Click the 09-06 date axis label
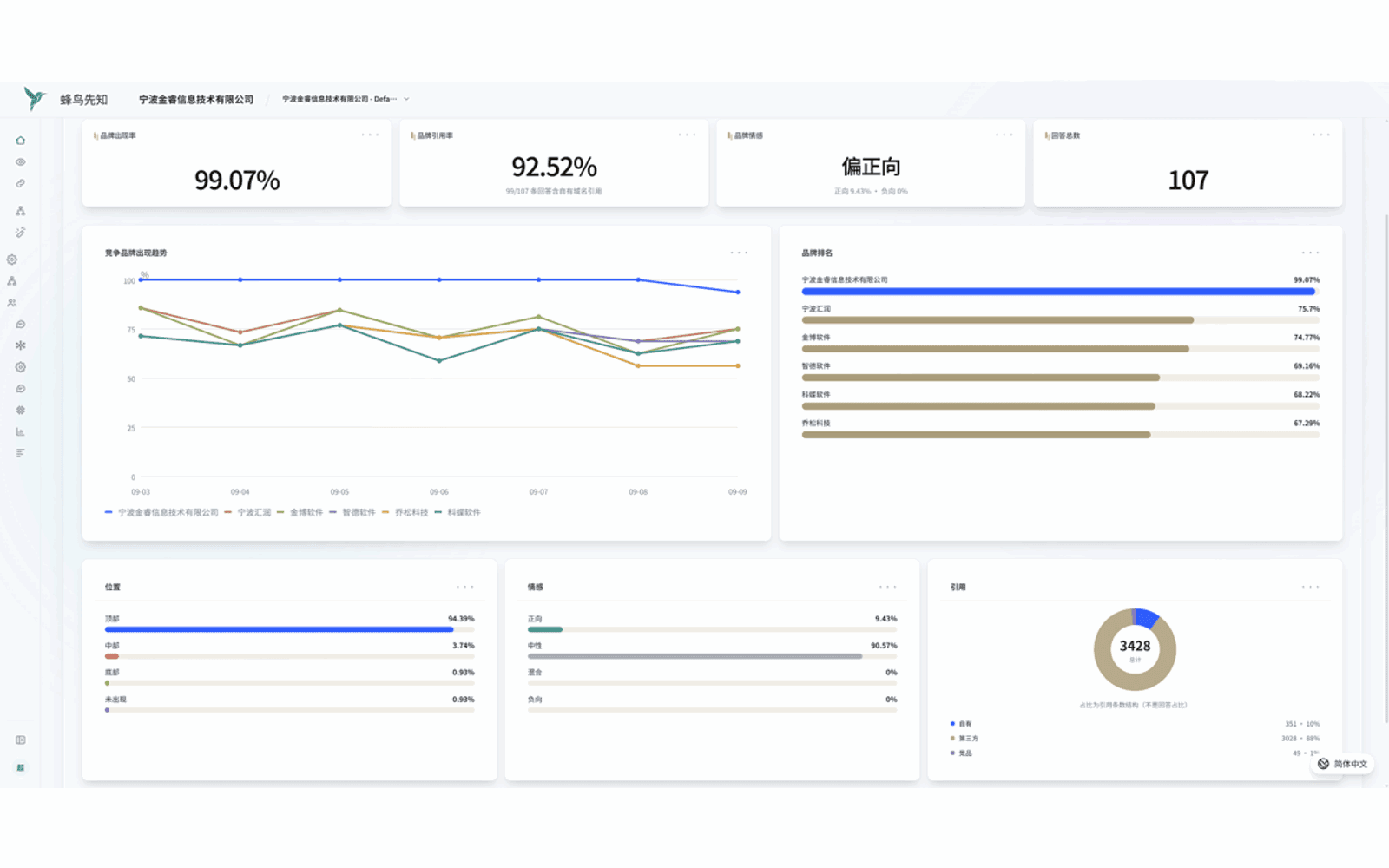The width and height of the screenshot is (1389, 868). tap(439, 492)
